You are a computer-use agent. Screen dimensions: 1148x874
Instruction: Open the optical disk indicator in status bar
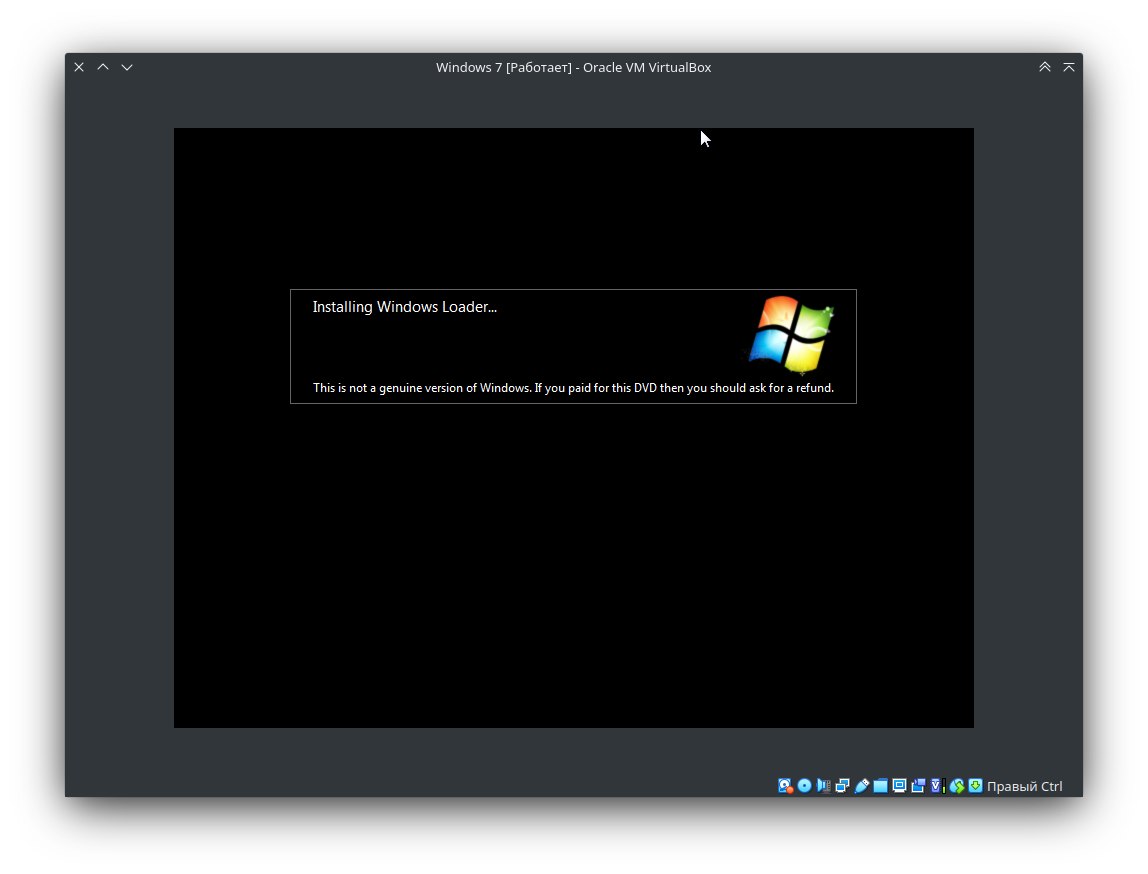(804, 786)
